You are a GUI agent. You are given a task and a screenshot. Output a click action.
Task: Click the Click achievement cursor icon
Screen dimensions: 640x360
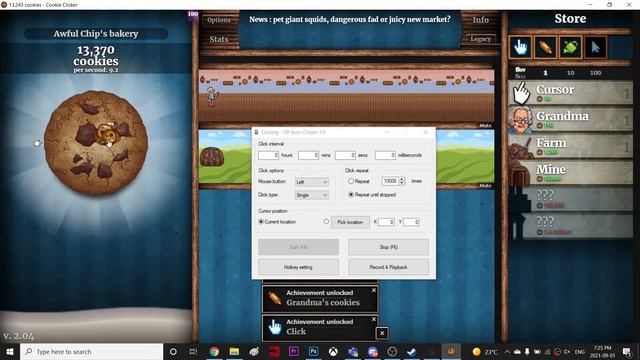point(275,327)
